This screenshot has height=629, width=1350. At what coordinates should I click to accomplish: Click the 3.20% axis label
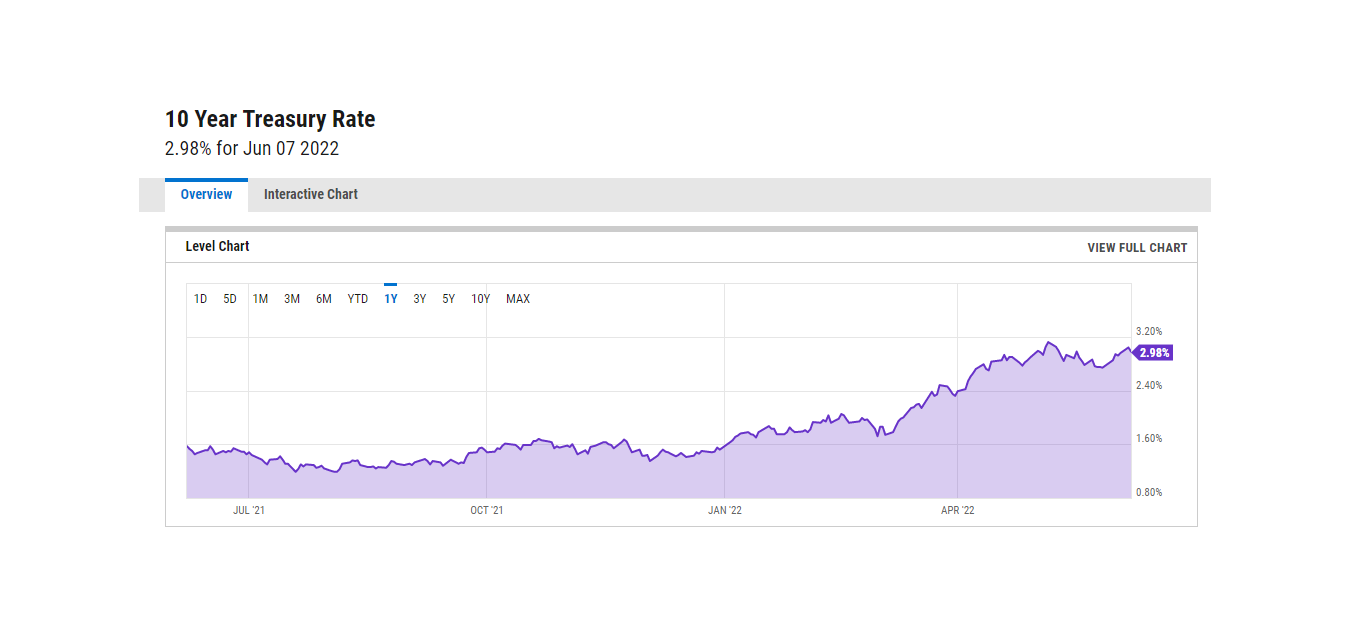tap(1149, 331)
